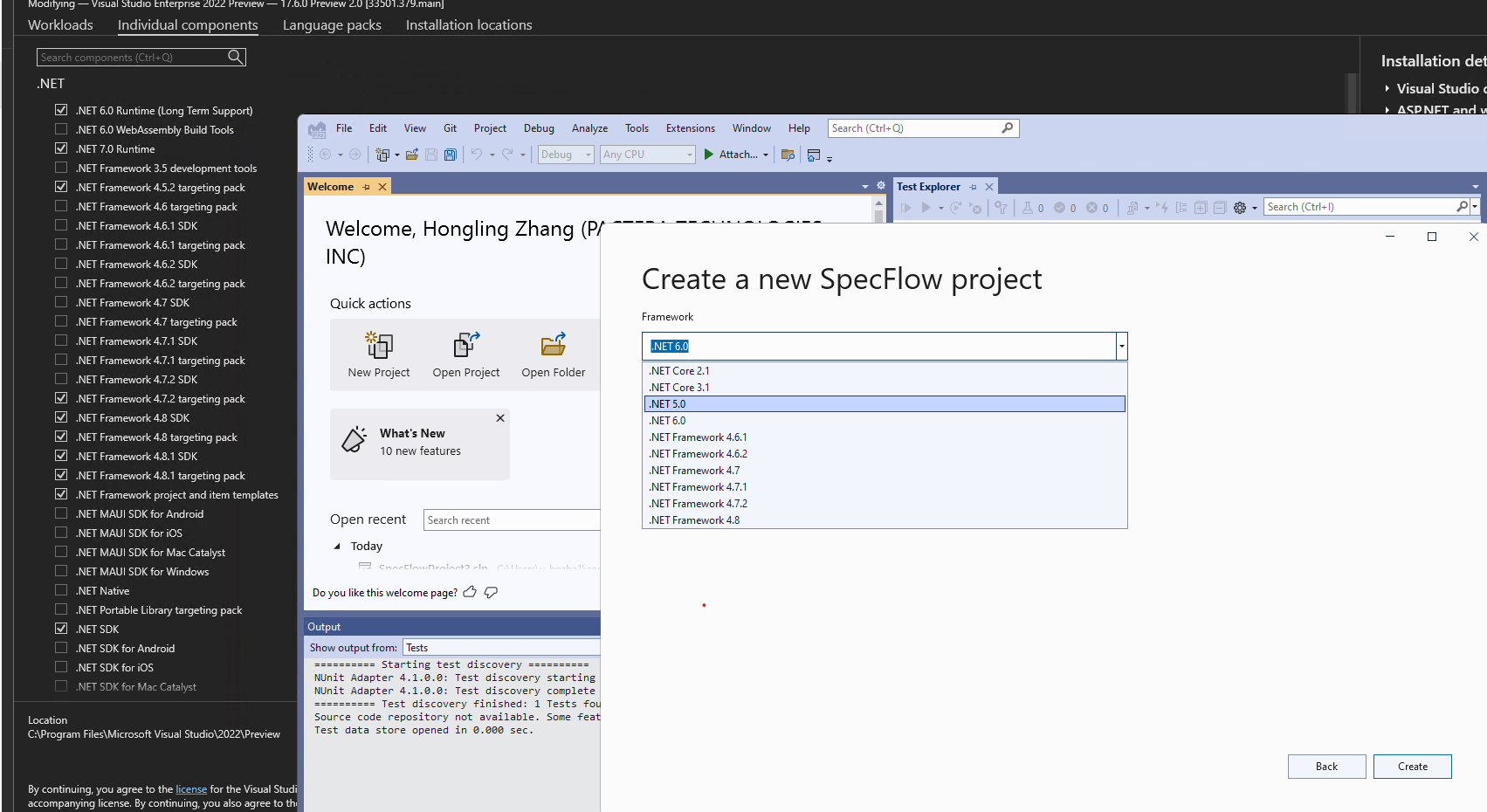Click the search magnifier in installer components box
Viewport: 1487px width, 812px height.
click(235, 57)
